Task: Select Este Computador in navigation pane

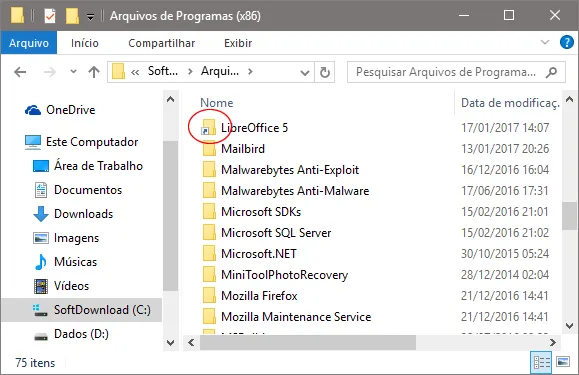Action: pos(81,142)
